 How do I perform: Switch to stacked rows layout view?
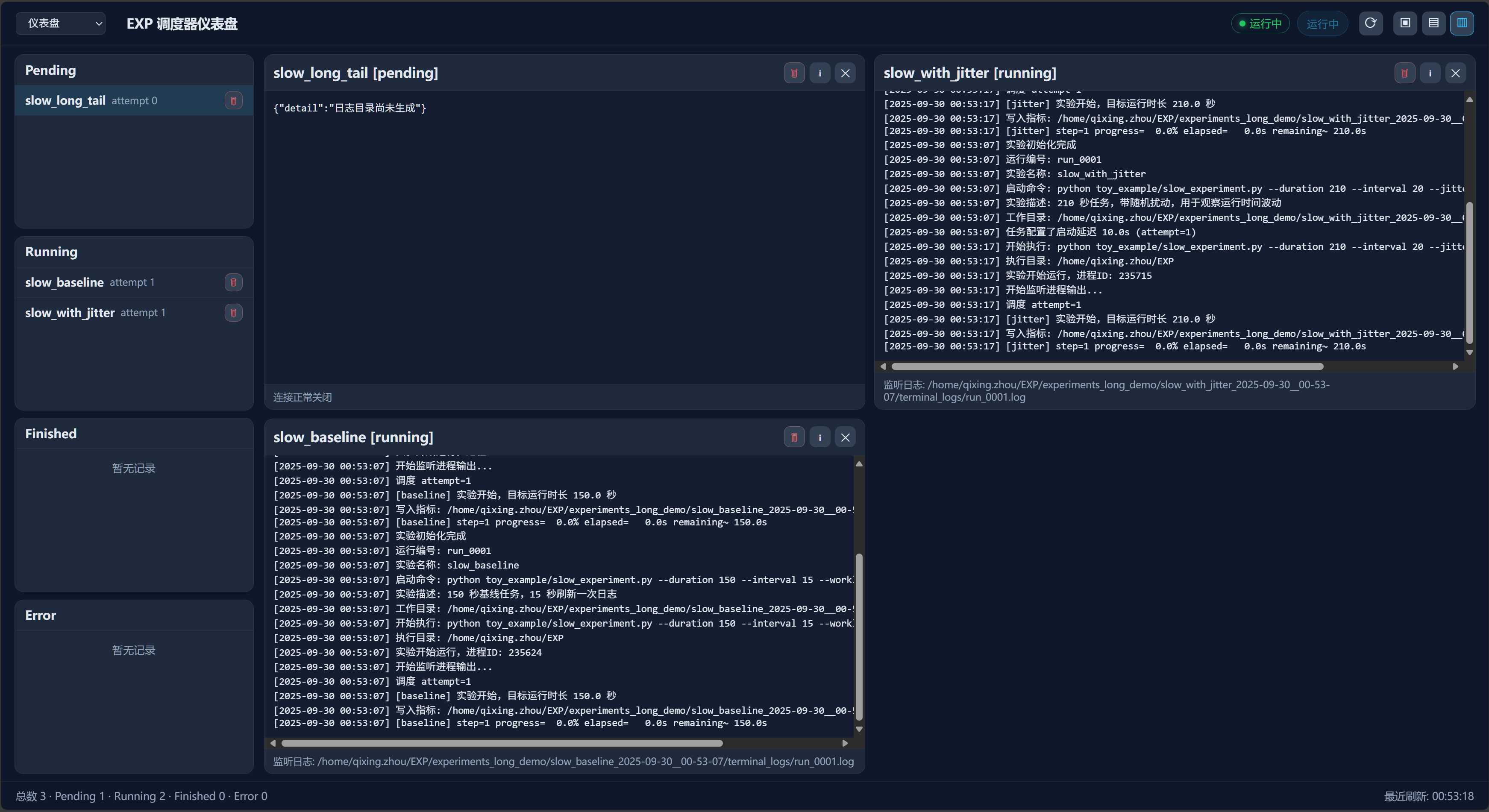point(1433,23)
